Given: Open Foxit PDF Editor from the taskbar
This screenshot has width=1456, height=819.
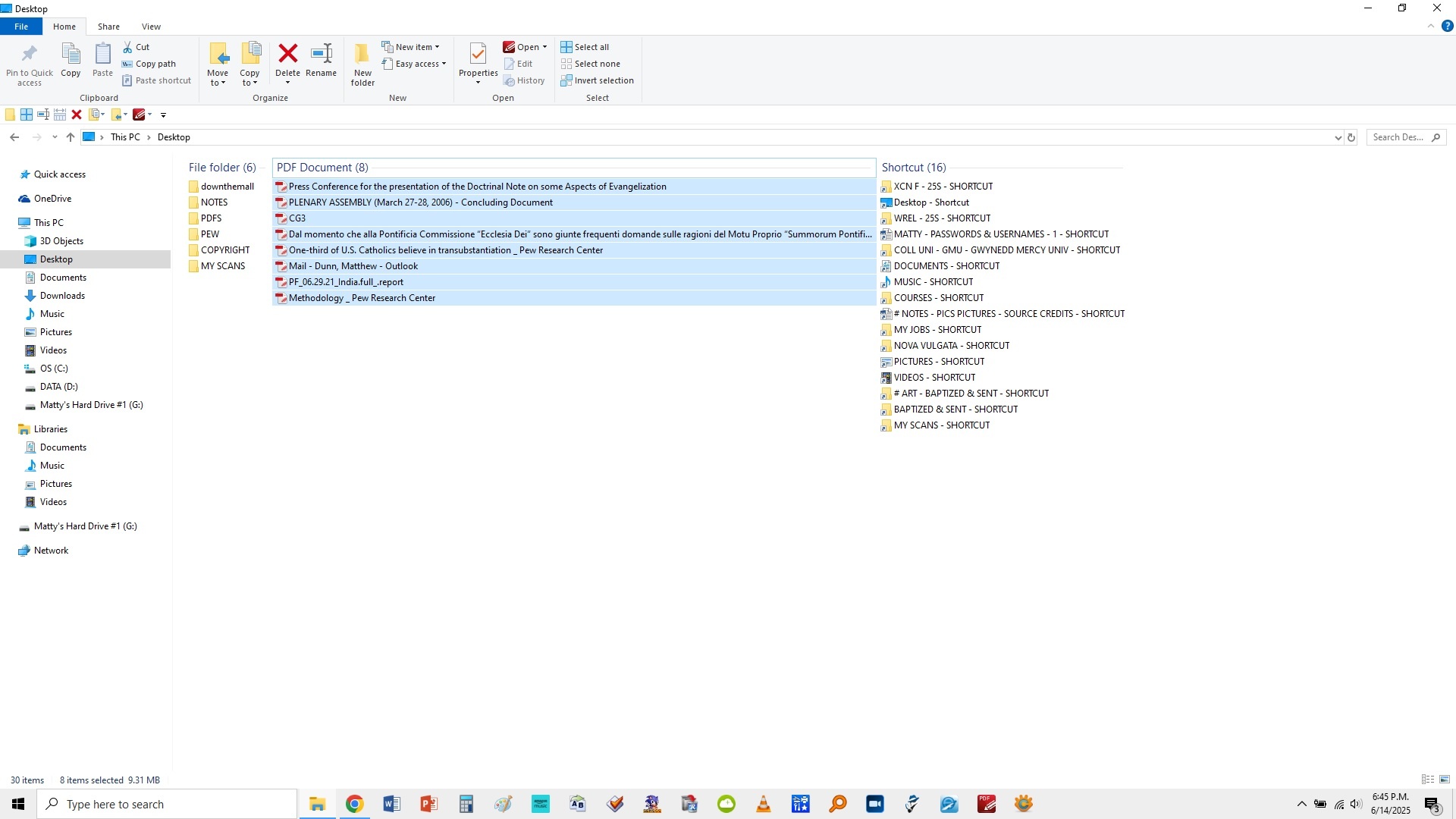Looking at the screenshot, I should click(x=985, y=803).
